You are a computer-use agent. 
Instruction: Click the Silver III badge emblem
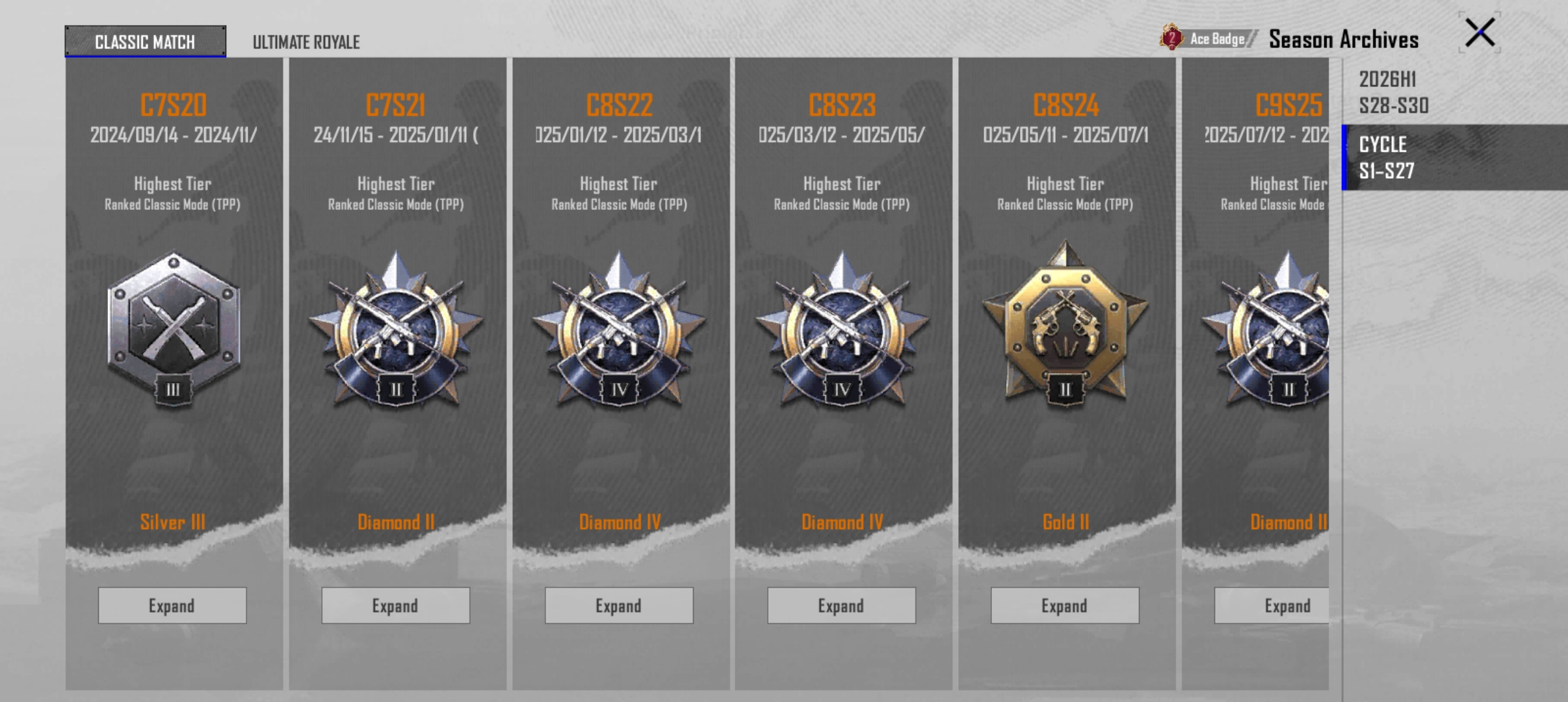click(173, 330)
